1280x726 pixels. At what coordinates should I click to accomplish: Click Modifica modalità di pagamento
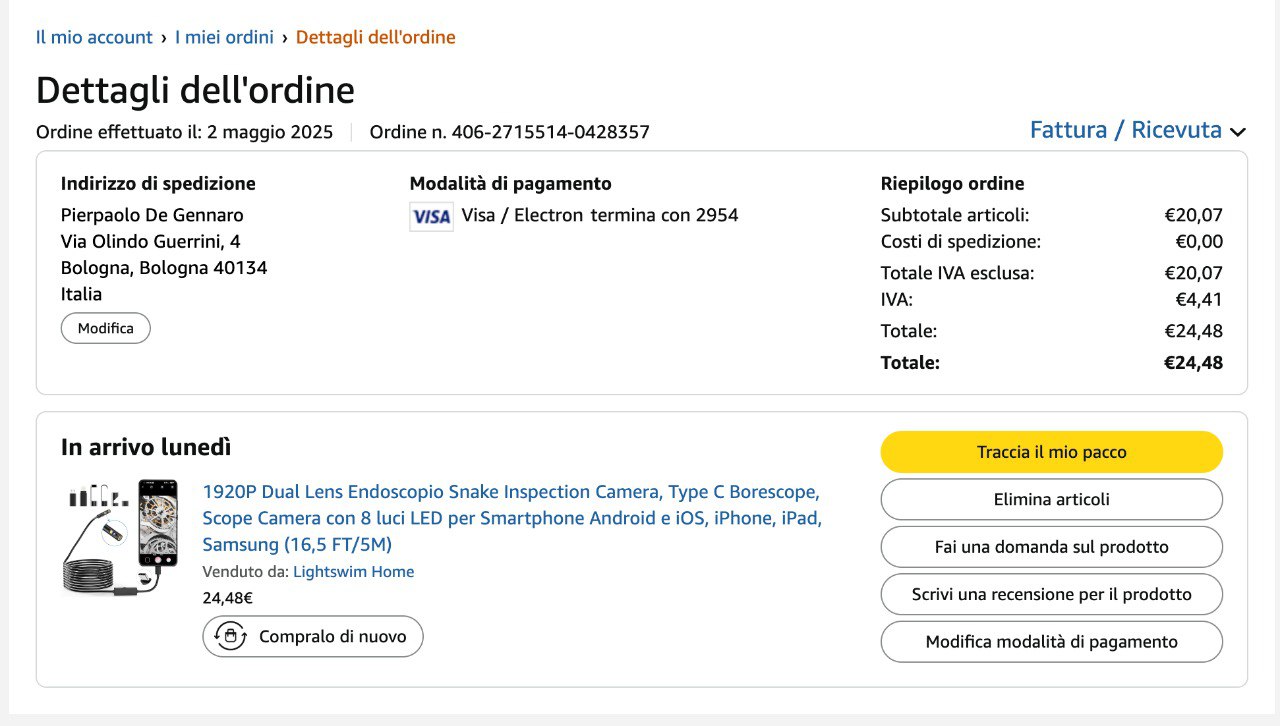(1051, 642)
